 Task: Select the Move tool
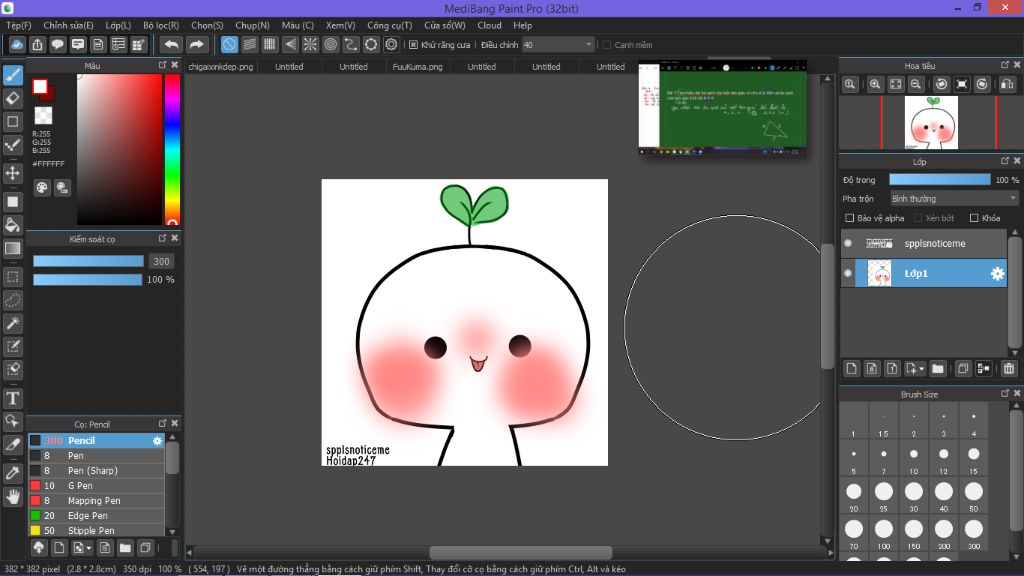click(x=13, y=173)
